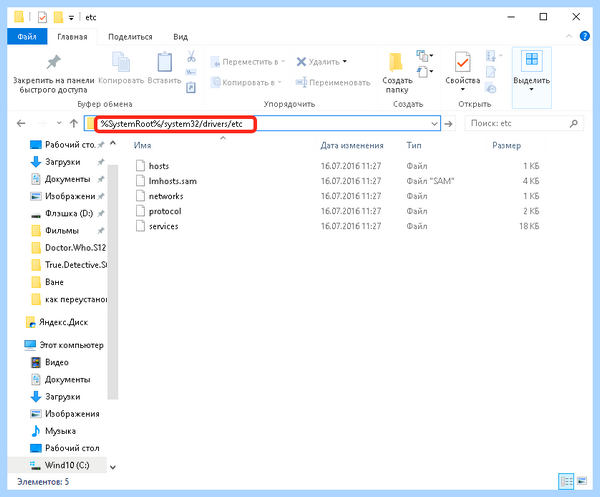Expand the Свойства dropdown arrow
600x497 pixels.
(x=463, y=89)
